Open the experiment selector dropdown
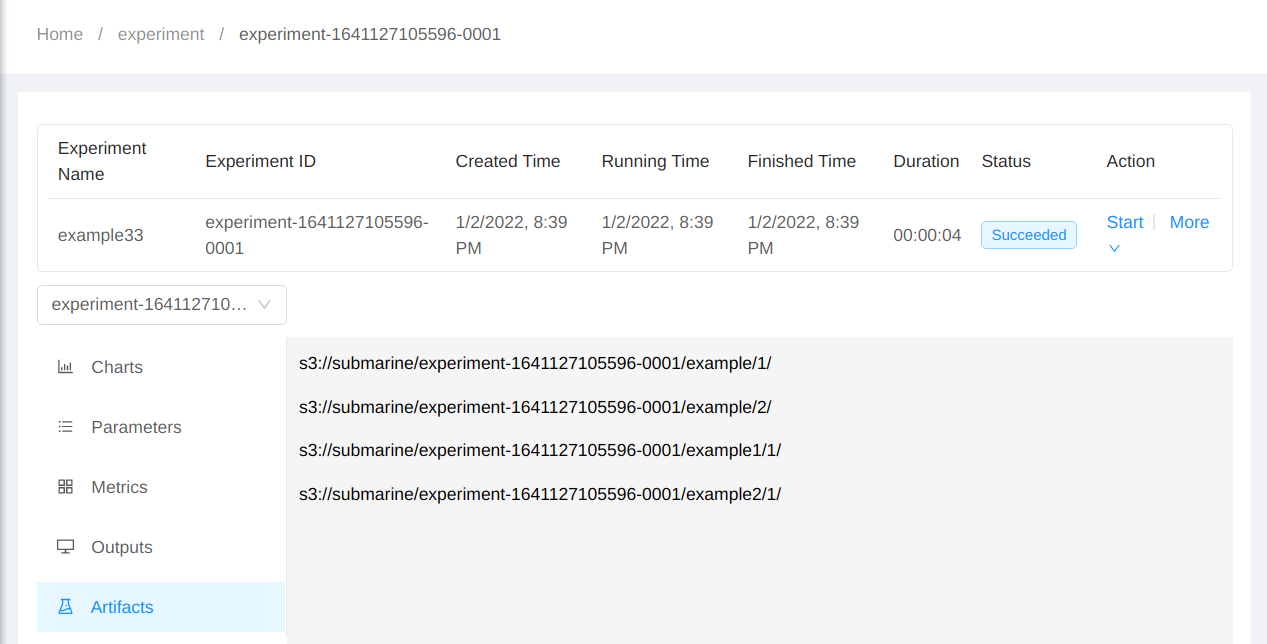Screen dimensions: 1267x644 click(x=162, y=305)
